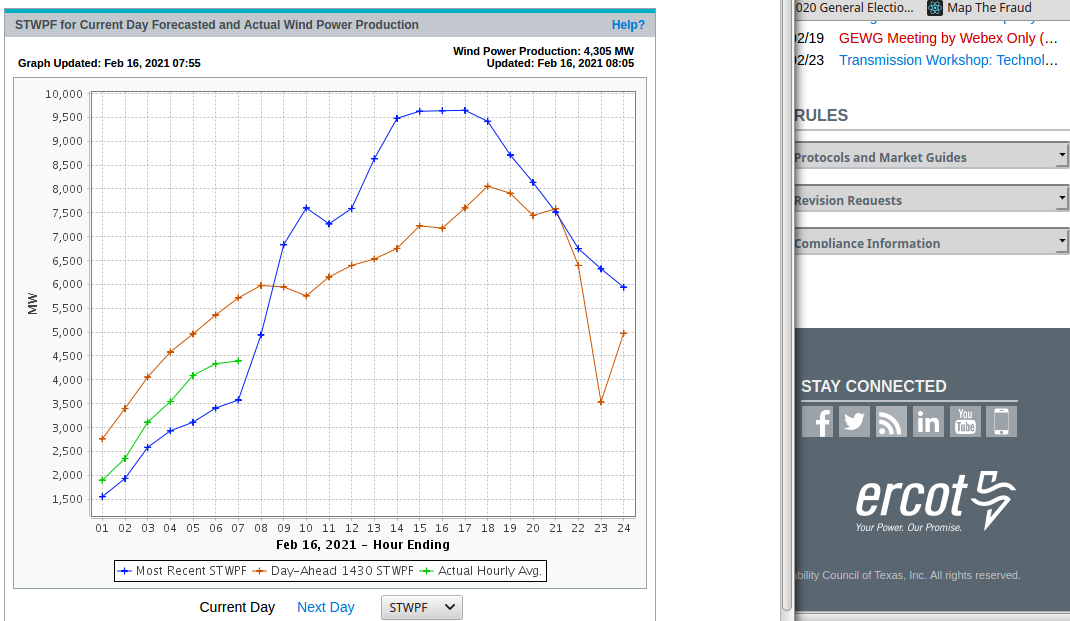Open ERCOT LinkedIn page icon
Screen dimensions: 1070x621
click(928, 421)
